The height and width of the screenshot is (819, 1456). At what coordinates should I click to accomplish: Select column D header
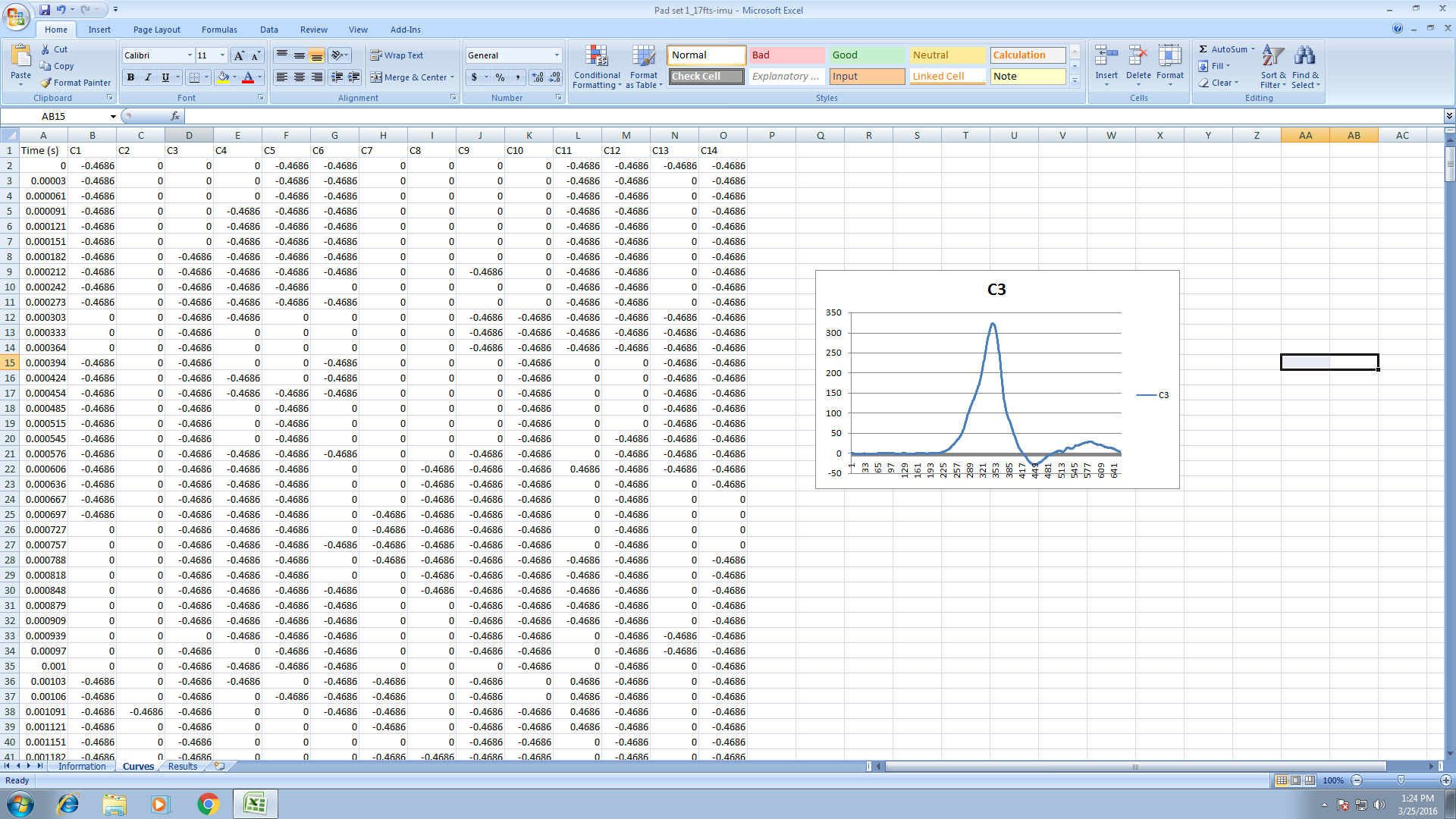click(189, 136)
